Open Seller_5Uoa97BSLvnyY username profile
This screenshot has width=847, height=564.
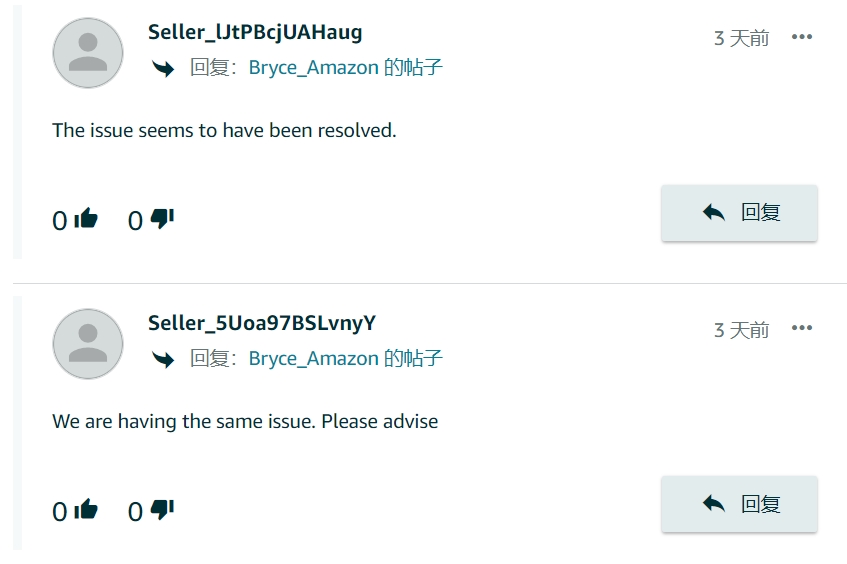(x=262, y=323)
